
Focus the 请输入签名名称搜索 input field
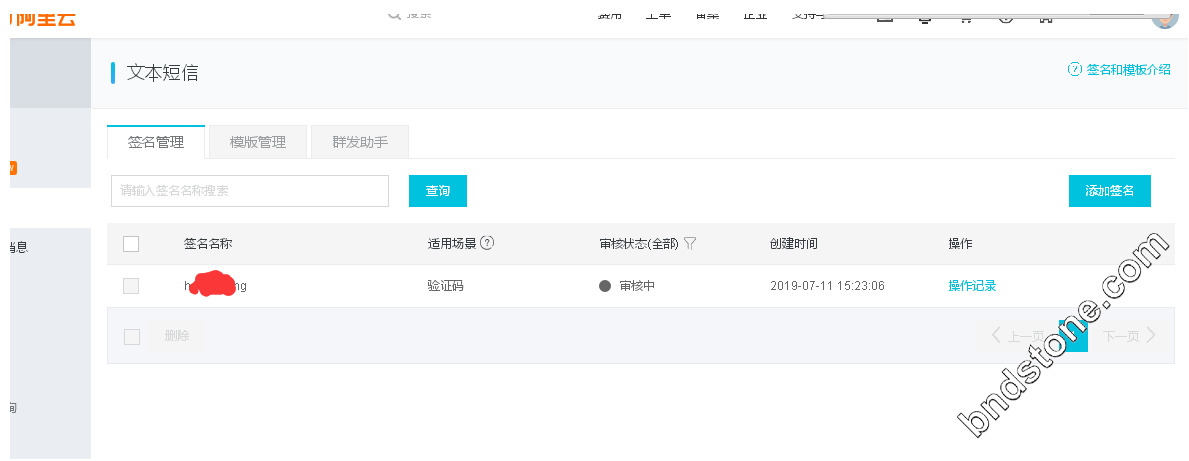pos(250,191)
